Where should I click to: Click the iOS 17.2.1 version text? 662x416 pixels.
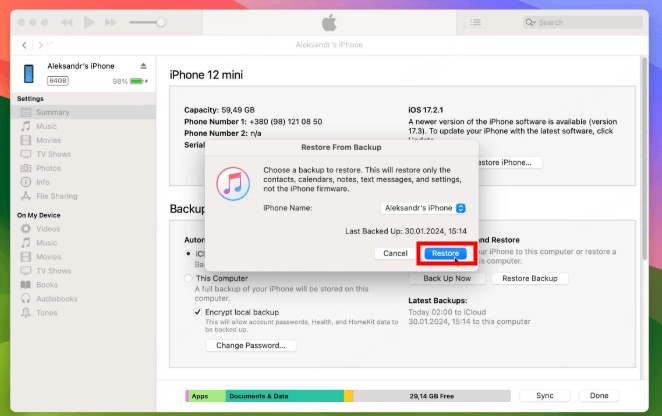pos(426,110)
